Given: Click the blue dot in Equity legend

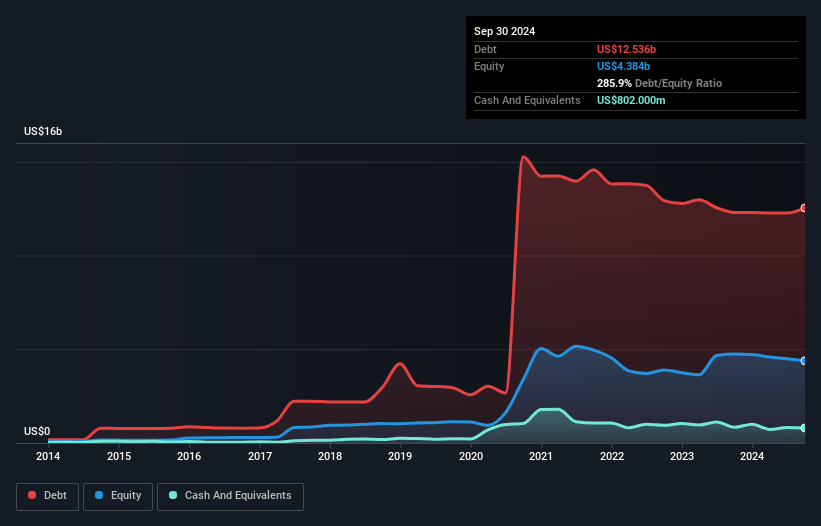Looking at the screenshot, I should pos(99,495).
